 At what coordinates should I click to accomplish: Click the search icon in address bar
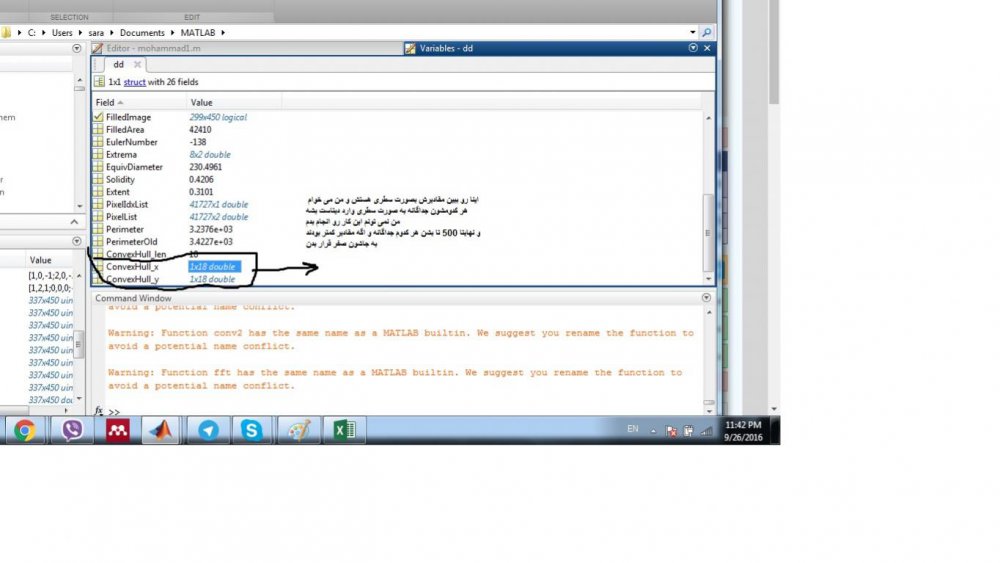[707, 33]
